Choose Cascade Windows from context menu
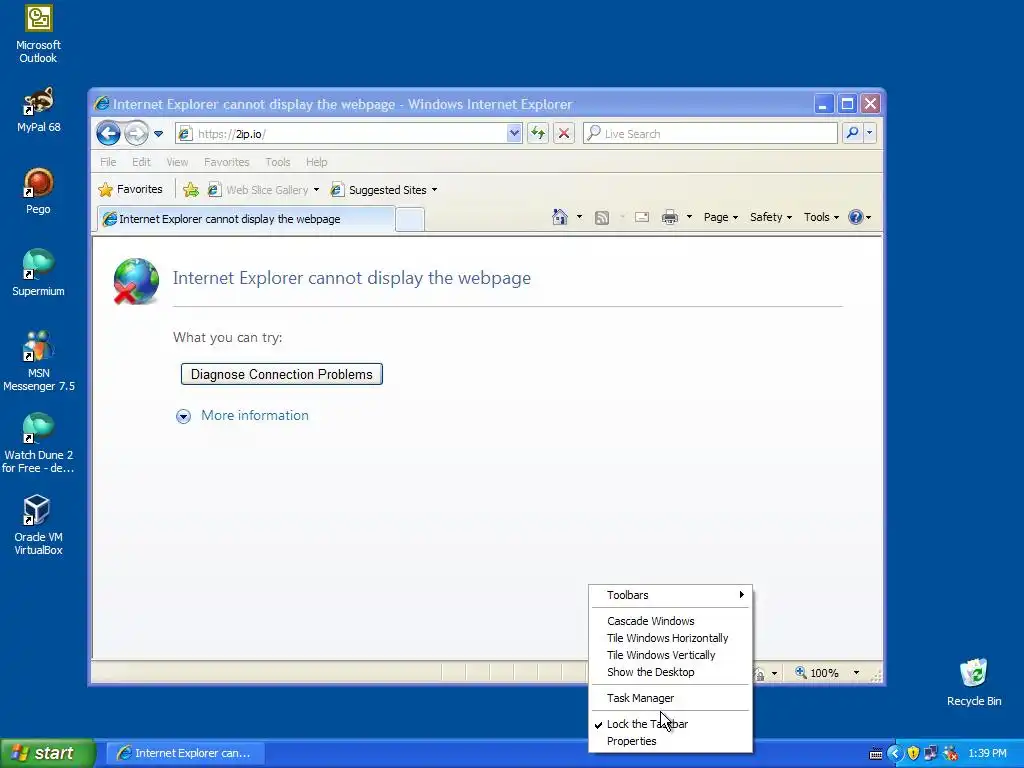Viewport: 1024px width, 768px height. [x=671, y=621]
